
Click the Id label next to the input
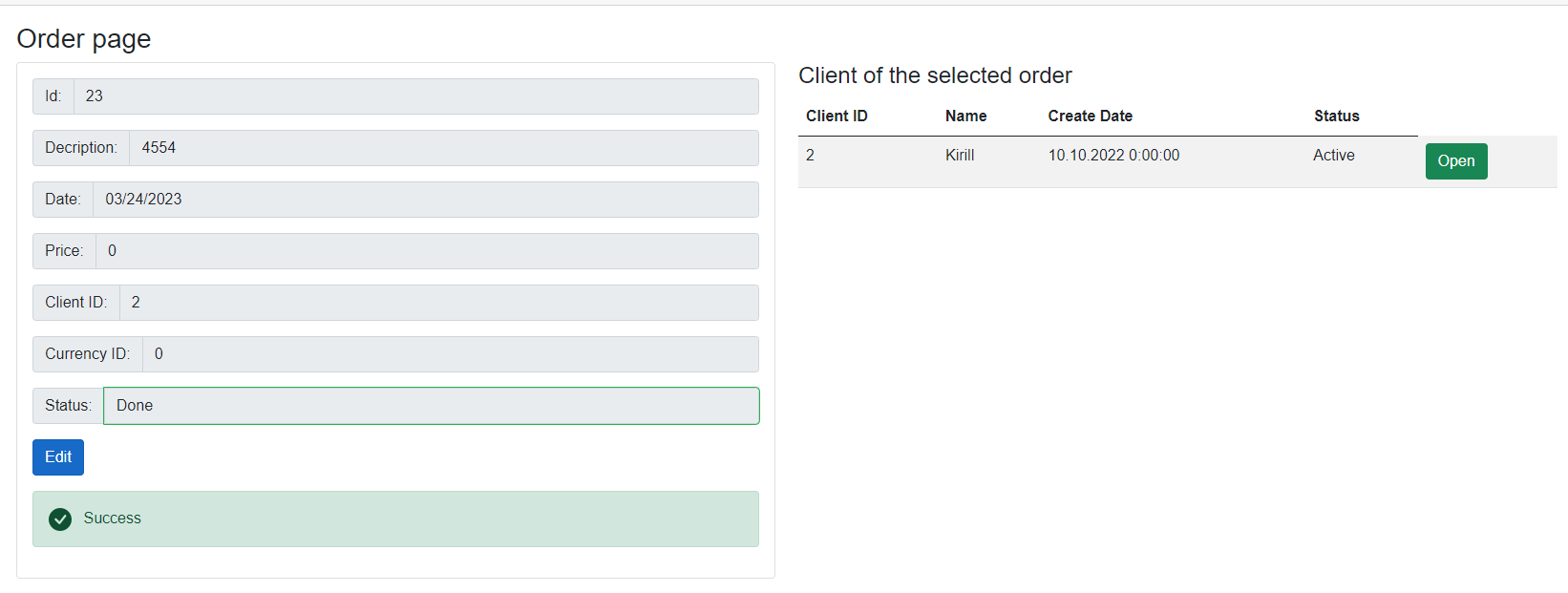pos(53,95)
